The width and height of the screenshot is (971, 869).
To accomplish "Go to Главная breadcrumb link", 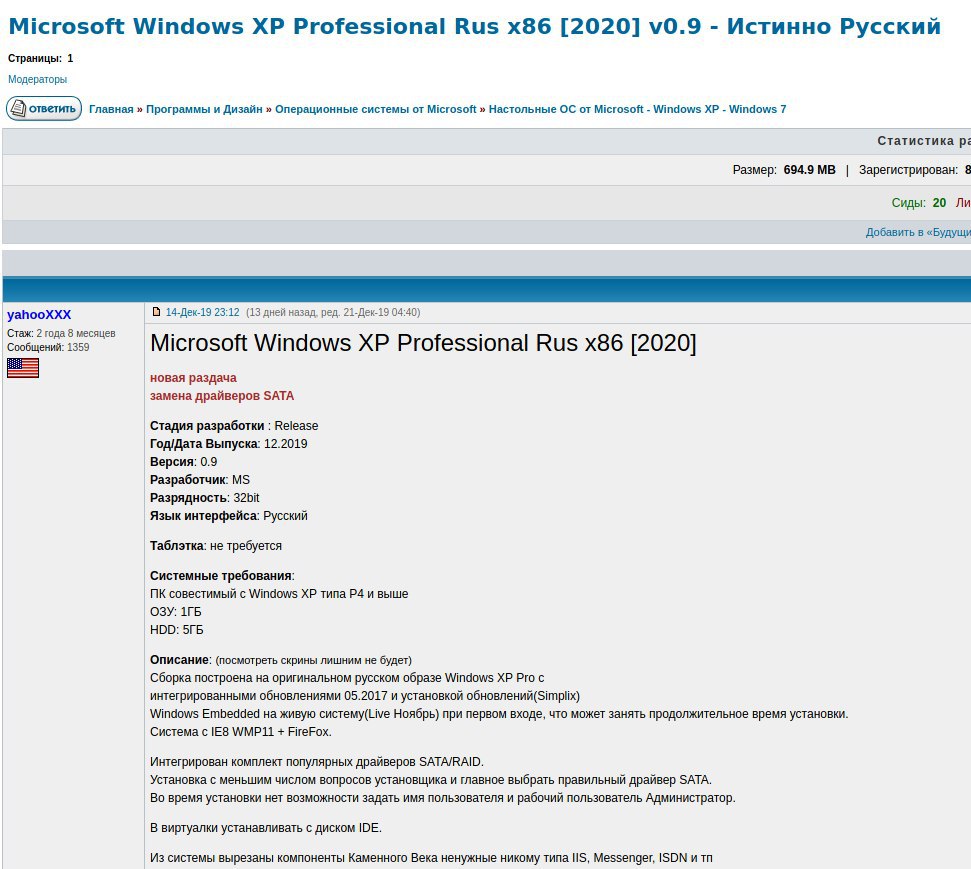I will 111,109.
